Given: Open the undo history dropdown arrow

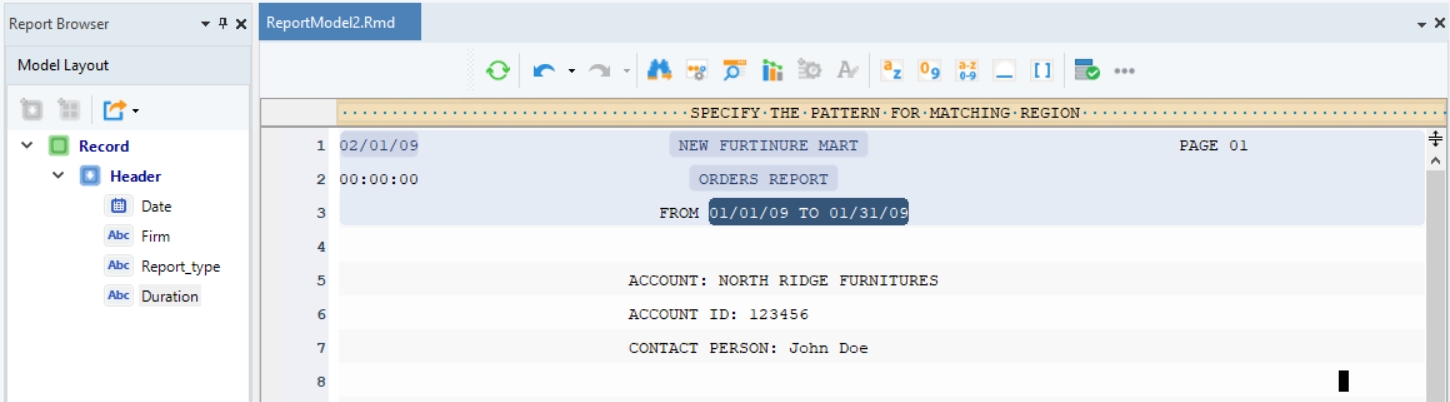Looking at the screenshot, I should 572,71.
